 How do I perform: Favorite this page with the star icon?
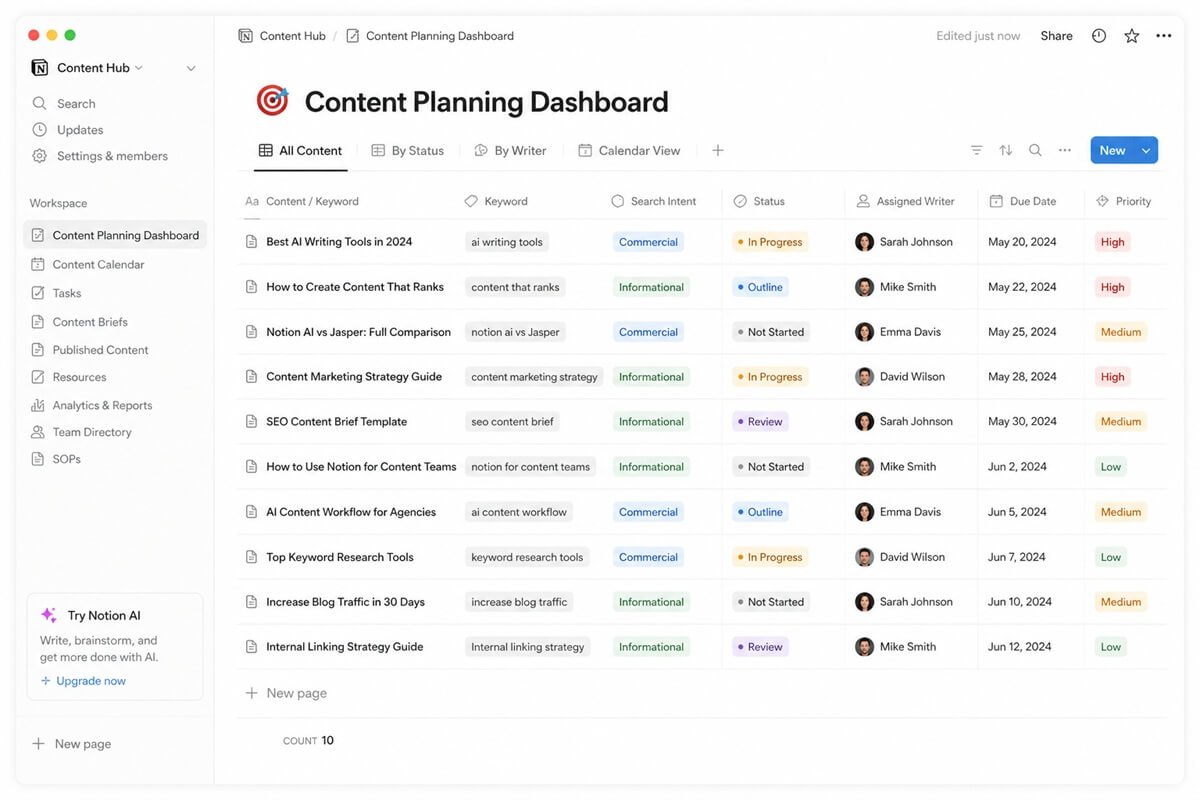click(x=1131, y=36)
